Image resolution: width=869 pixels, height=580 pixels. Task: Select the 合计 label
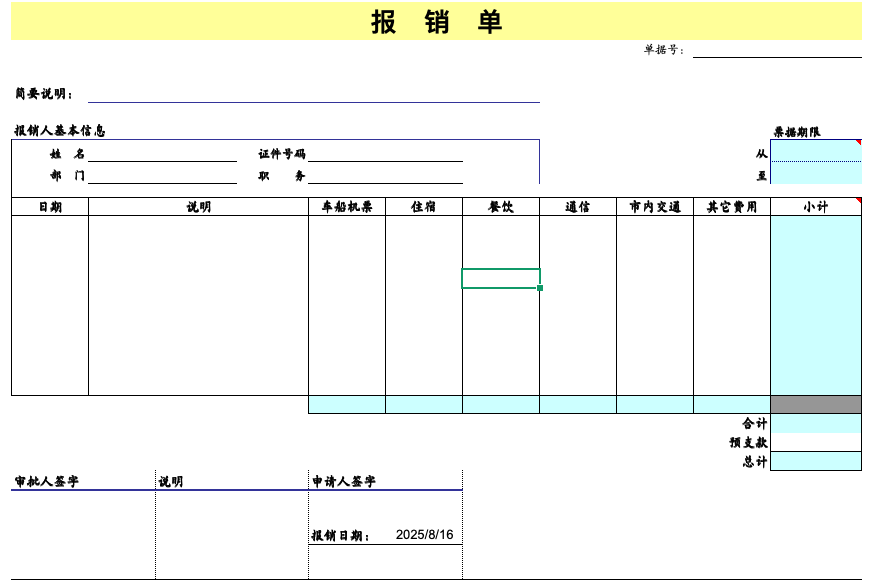[755, 424]
